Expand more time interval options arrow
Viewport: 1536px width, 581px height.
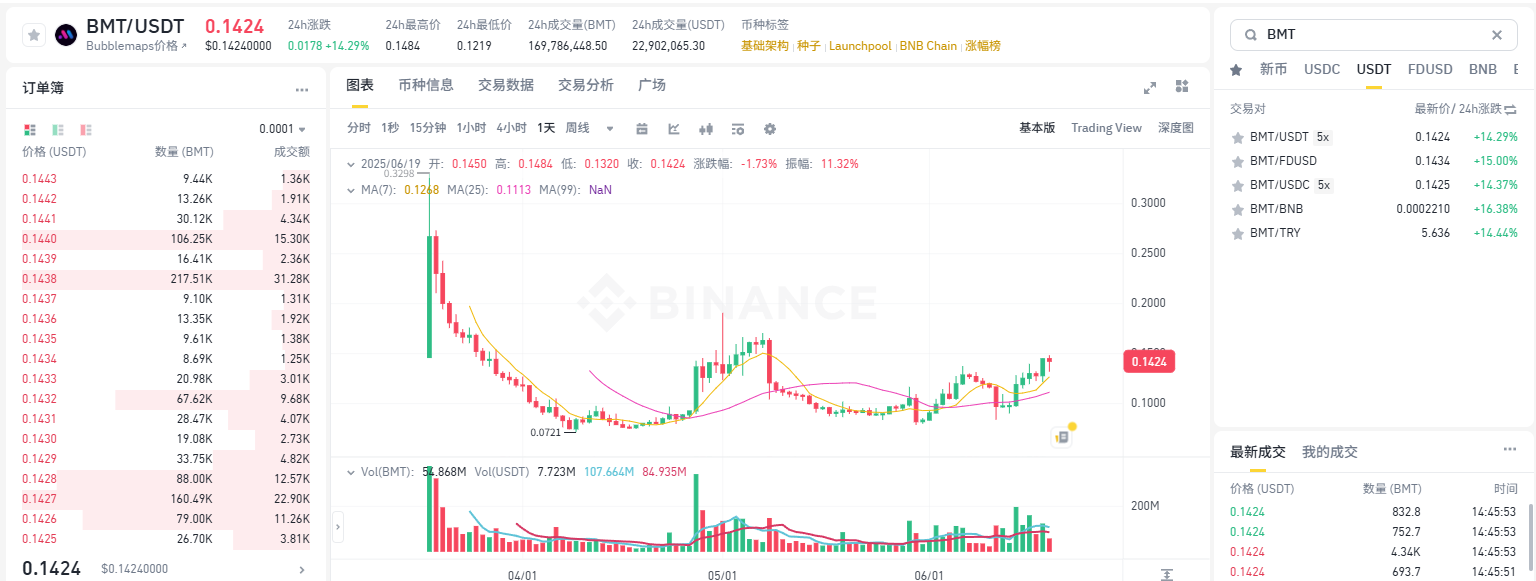610,129
